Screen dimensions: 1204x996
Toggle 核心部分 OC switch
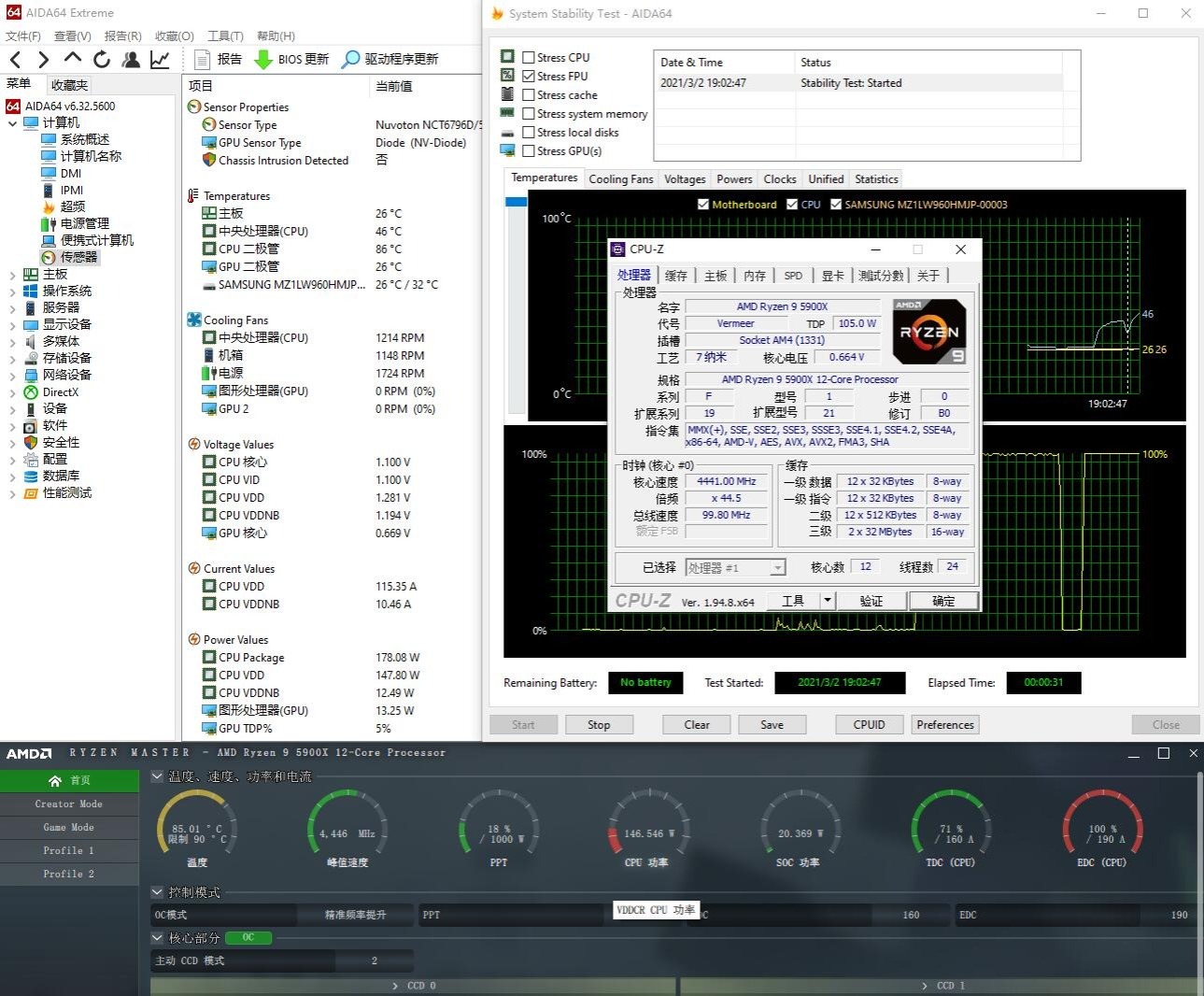248,937
